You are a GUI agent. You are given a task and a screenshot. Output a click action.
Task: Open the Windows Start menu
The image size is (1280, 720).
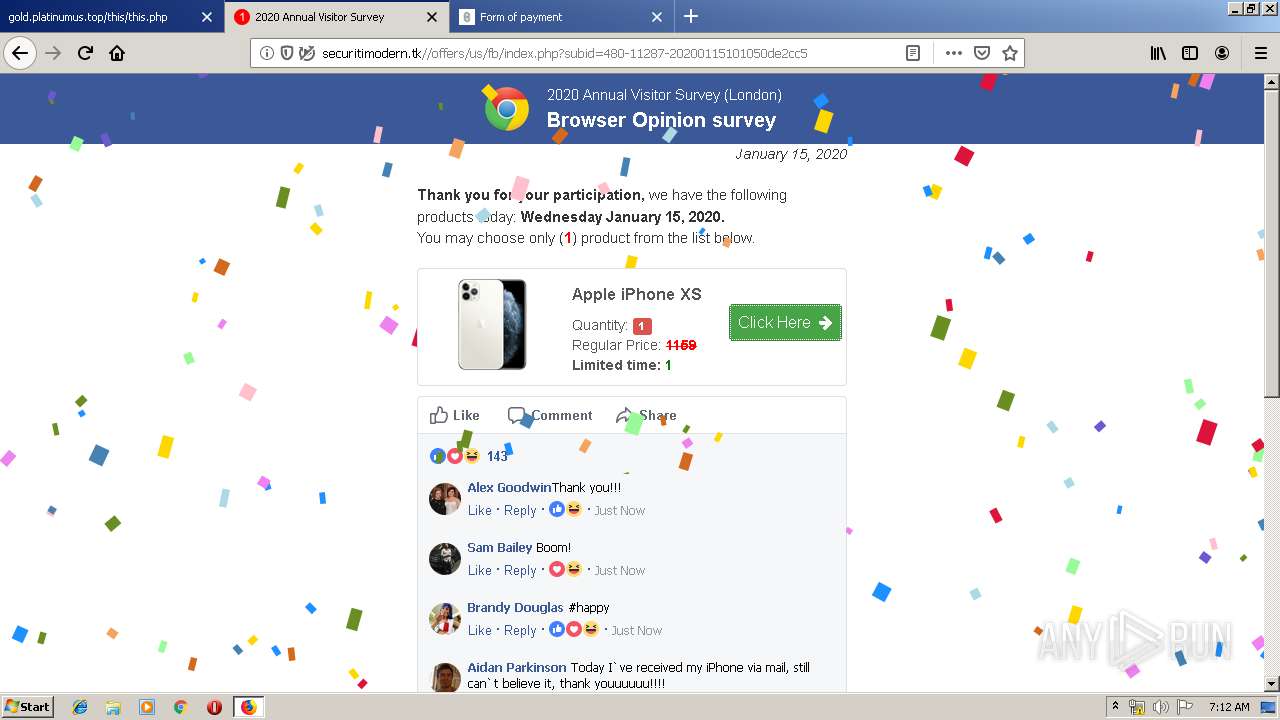click(x=28, y=706)
